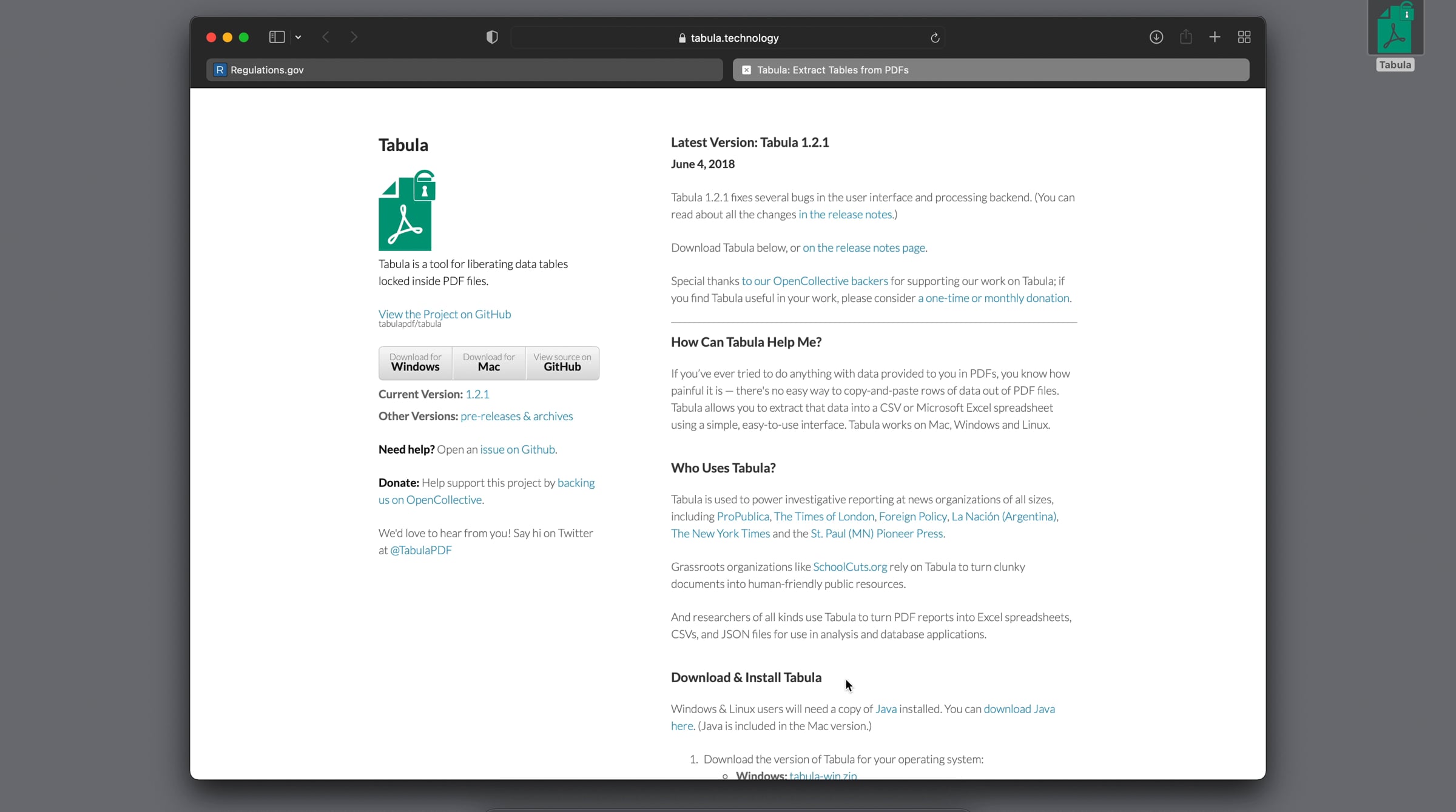Click the privacy shield icon
Image resolution: width=1456 pixels, height=812 pixels.
(492, 38)
